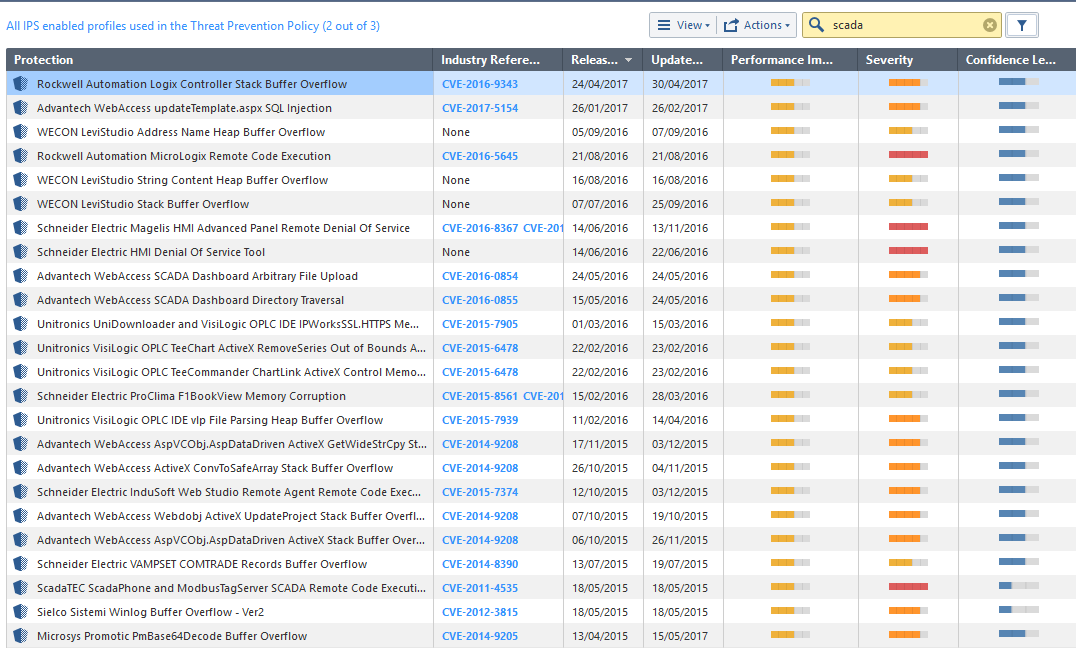The height and width of the screenshot is (648, 1076).
Task: Click the search magnifier icon
Action: point(816,25)
